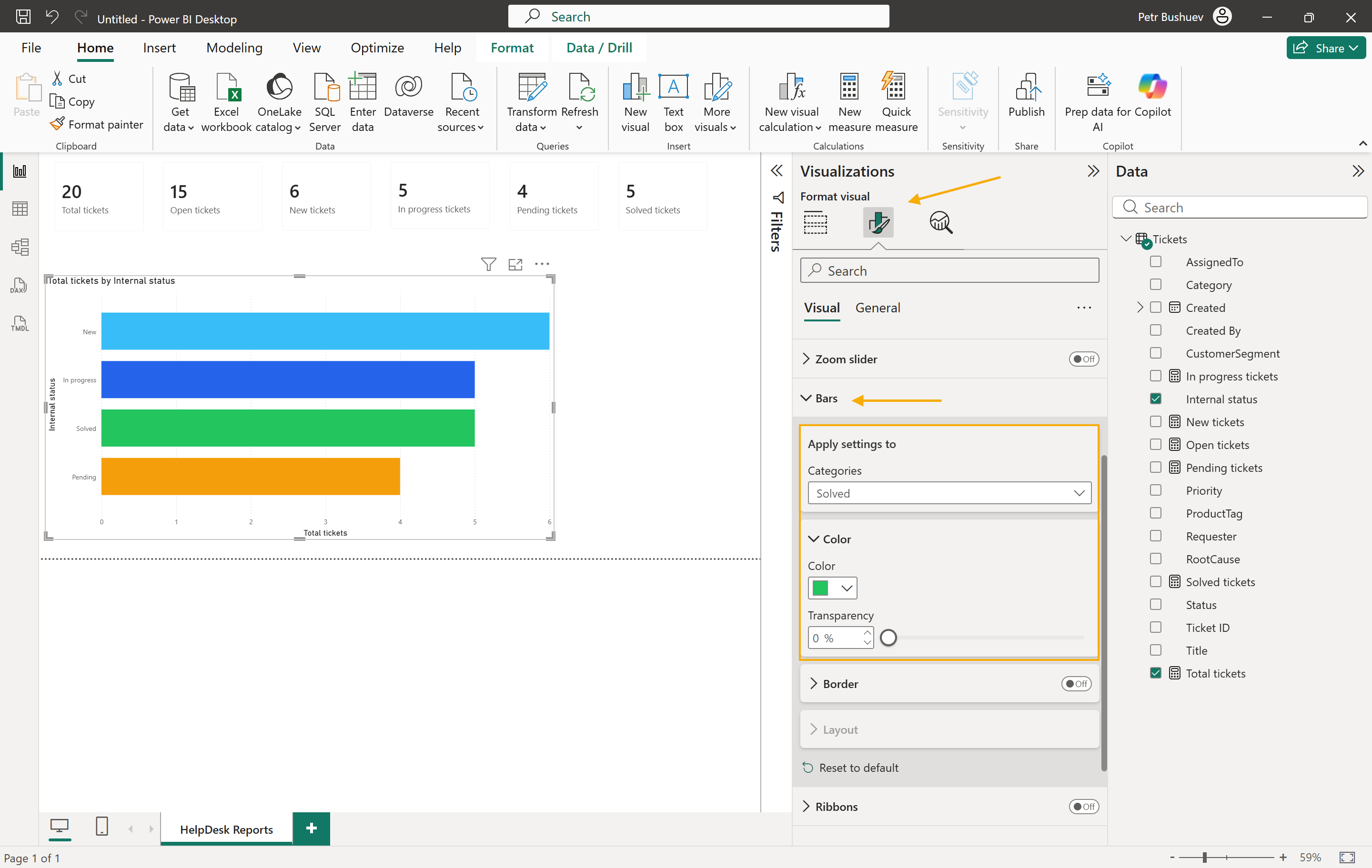The image size is (1372, 868).
Task: Click the Data pane Search field
Action: 1239,207
